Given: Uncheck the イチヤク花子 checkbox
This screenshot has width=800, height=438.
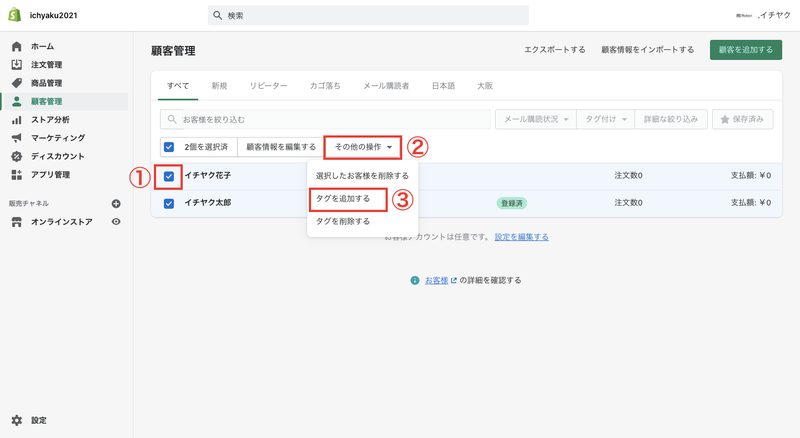Looking at the screenshot, I should pos(169,176).
